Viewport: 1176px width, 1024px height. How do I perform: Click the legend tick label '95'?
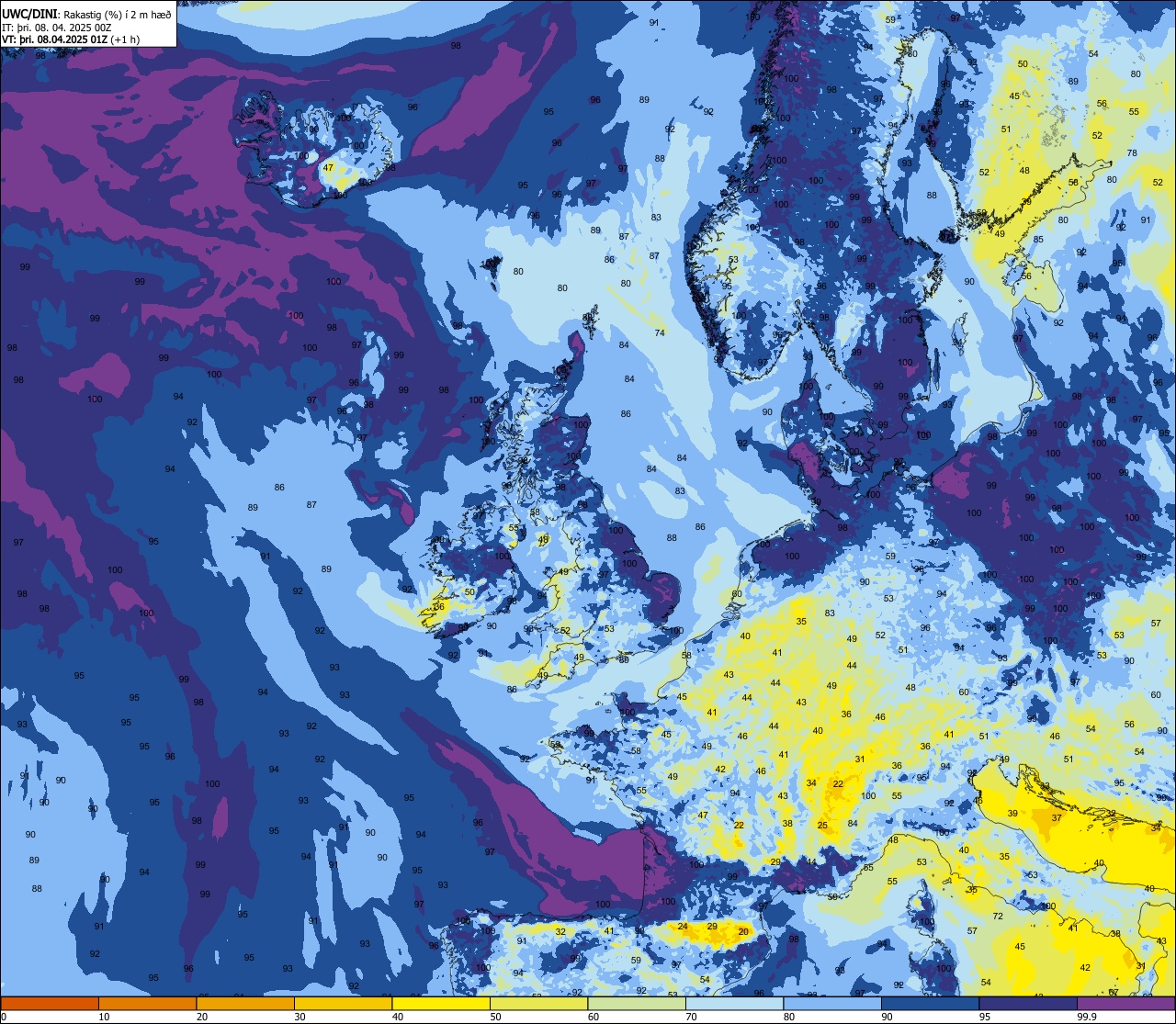pyautogui.click(x=985, y=1017)
